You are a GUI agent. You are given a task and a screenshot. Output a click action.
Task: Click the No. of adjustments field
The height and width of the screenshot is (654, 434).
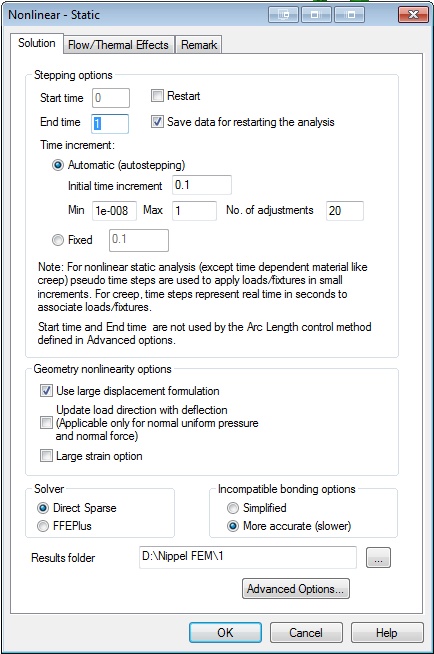click(x=345, y=211)
